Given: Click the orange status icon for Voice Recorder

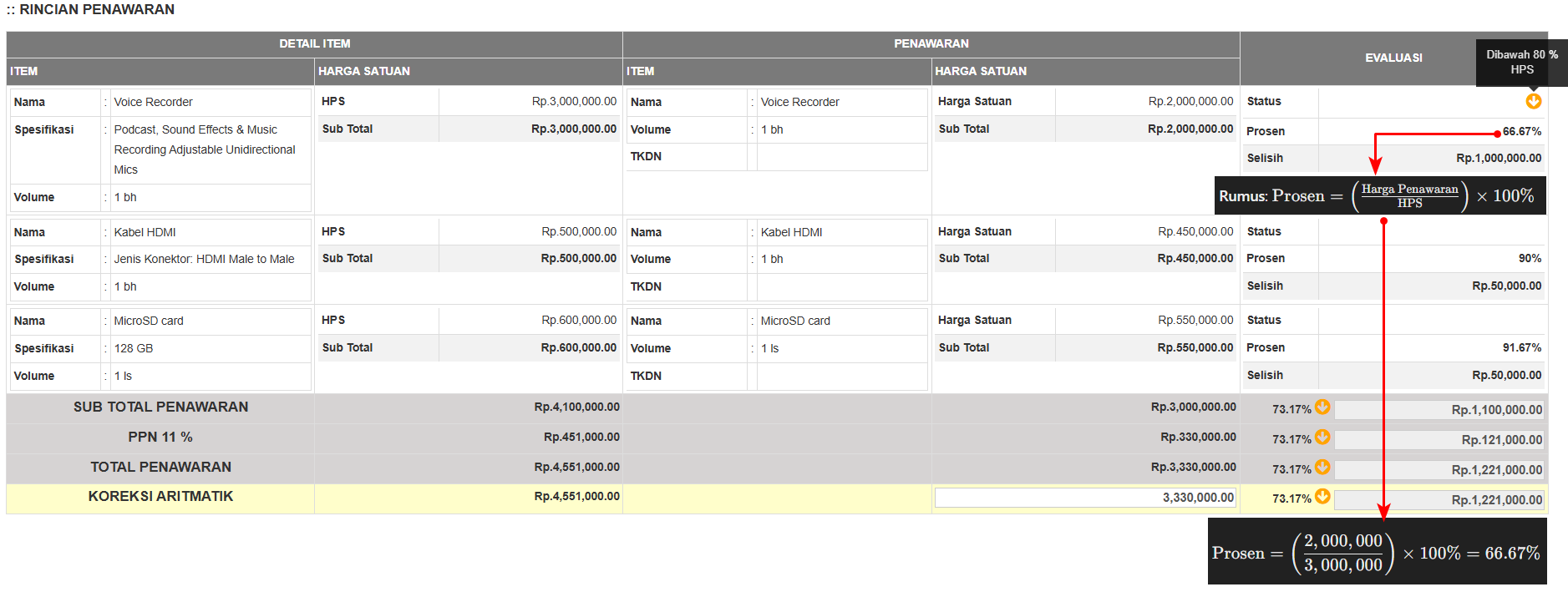Looking at the screenshot, I should coord(1533,101).
